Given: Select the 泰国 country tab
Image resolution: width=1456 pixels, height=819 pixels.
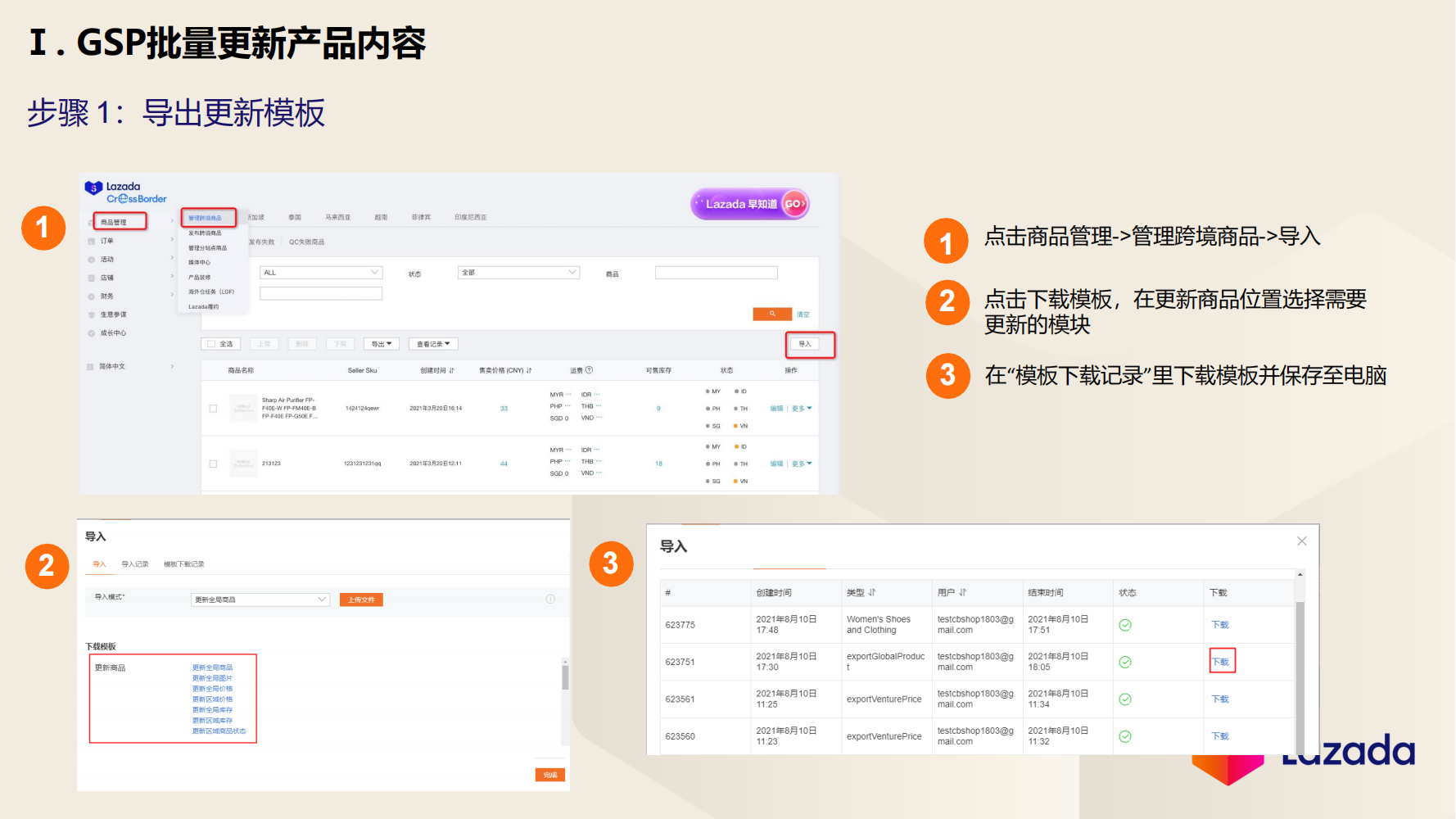Looking at the screenshot, I should [295, 216].
